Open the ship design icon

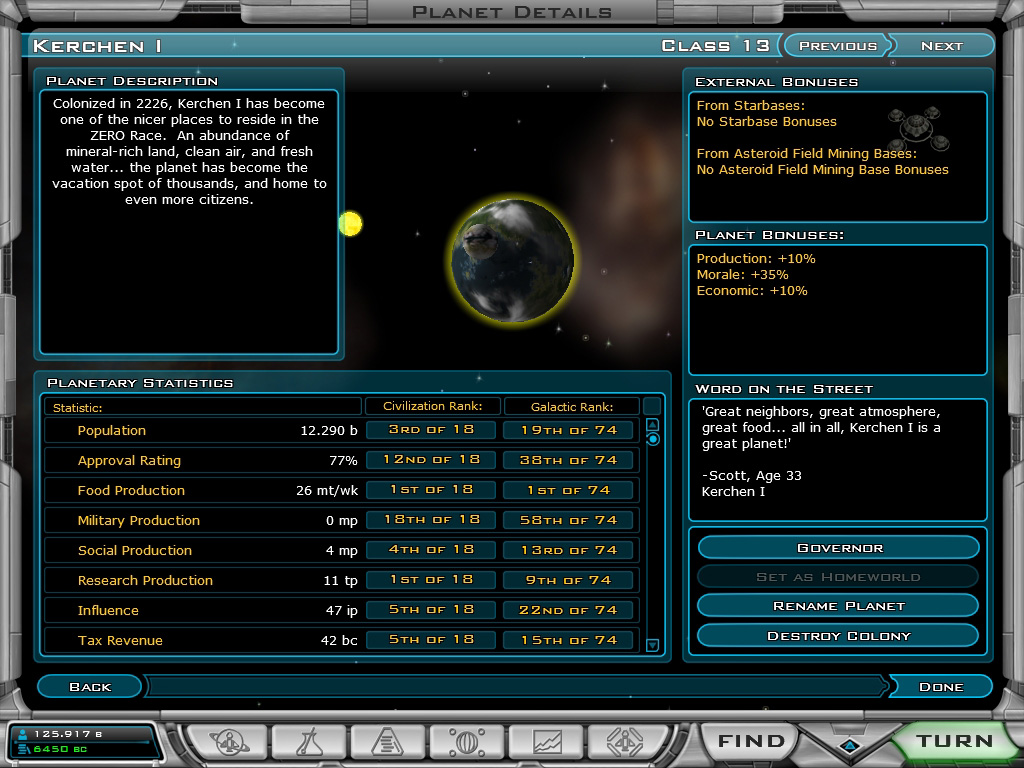coord(626,743)
